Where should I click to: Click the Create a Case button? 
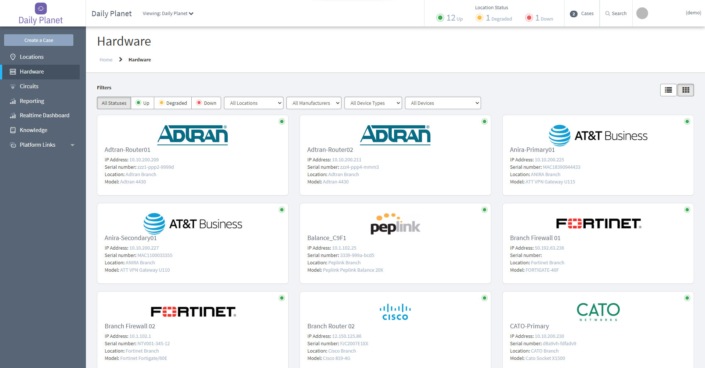click(x=39, y=40)
